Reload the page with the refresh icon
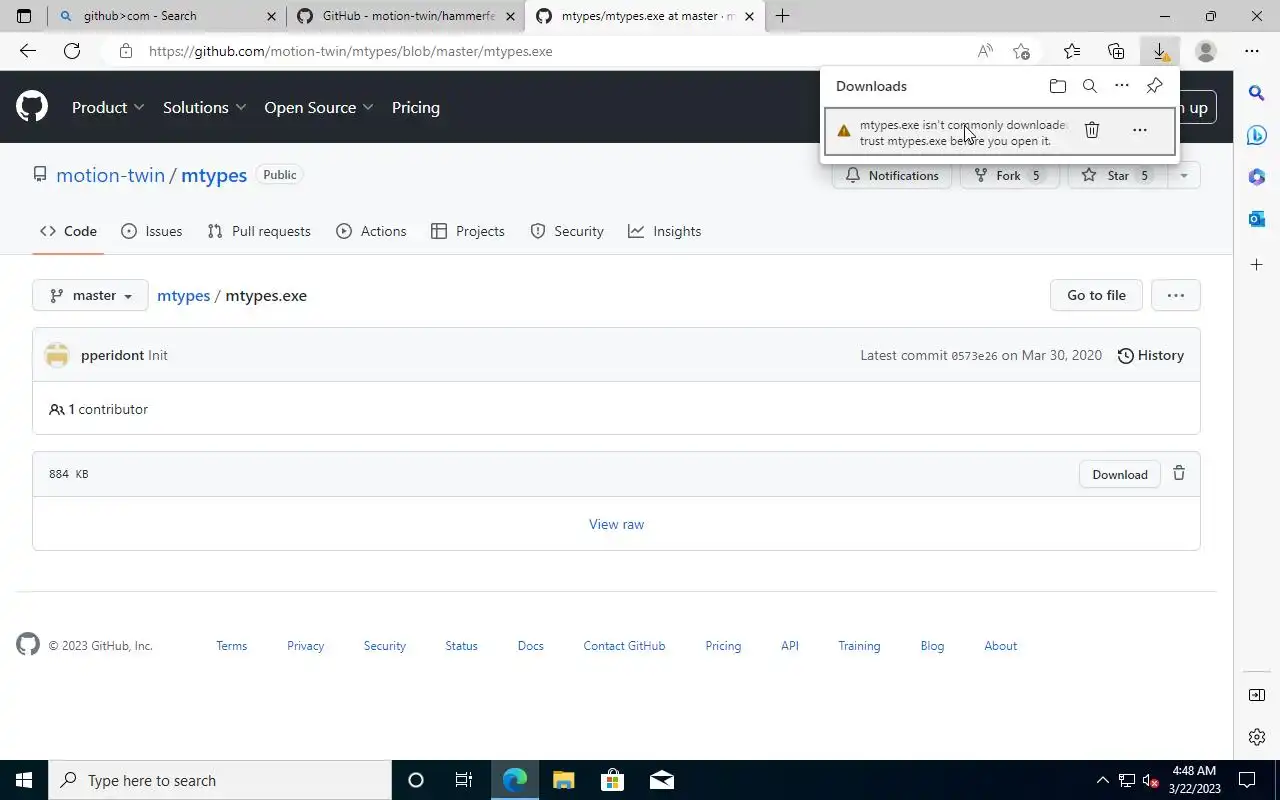1280x800 pixels. [x=72, y=51]
